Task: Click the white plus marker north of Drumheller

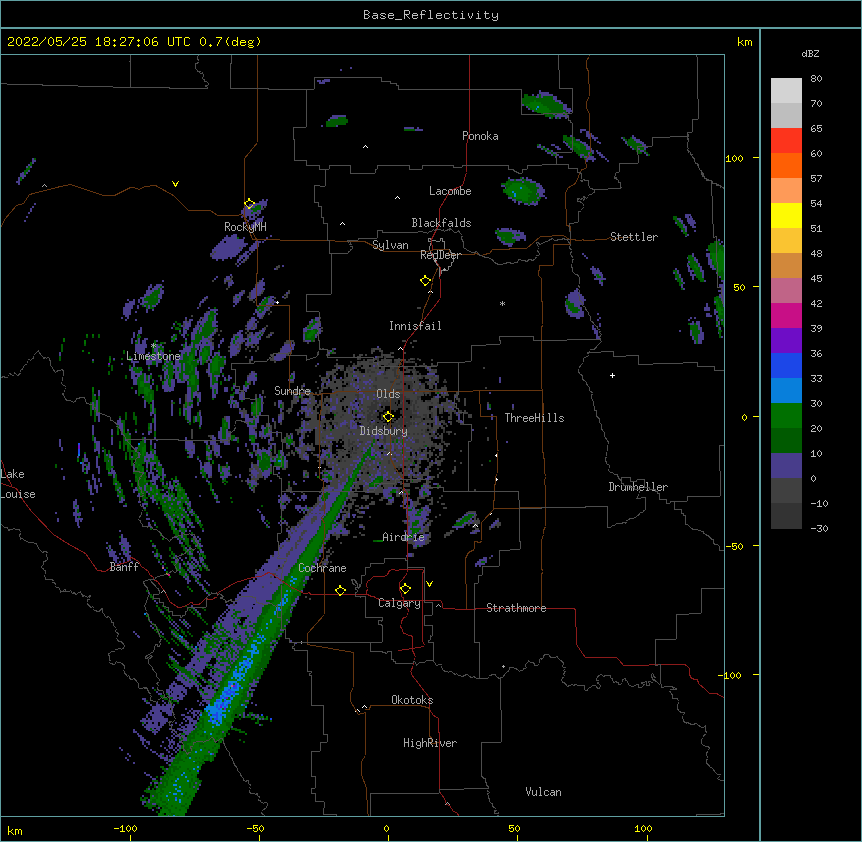Action: [612, 375]
